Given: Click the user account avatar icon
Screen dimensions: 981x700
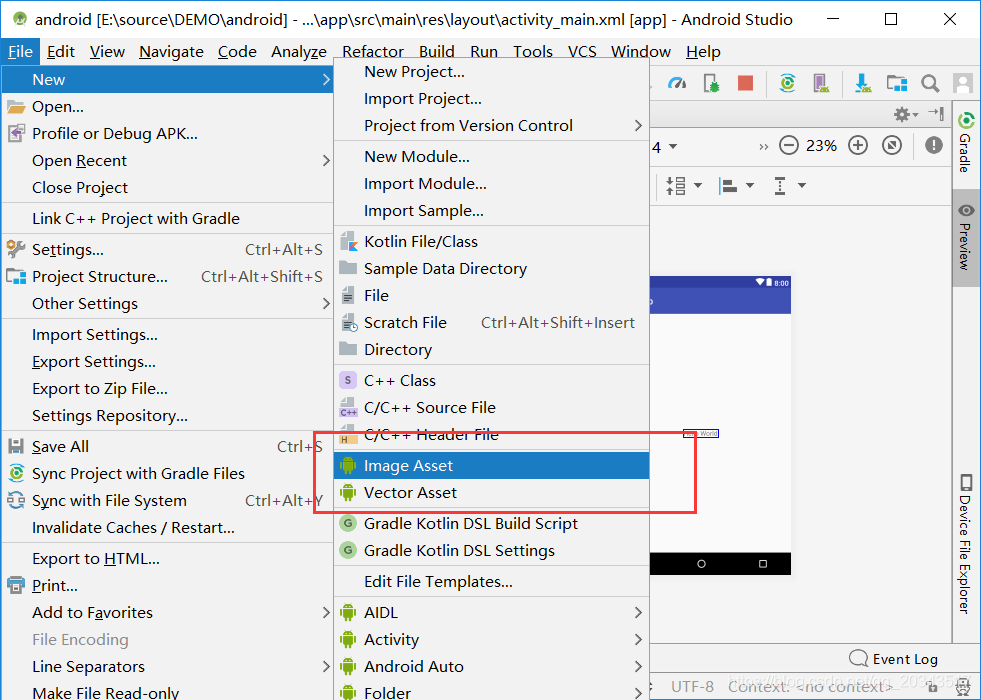Looking at the screenshot, I should click(962, 83).
